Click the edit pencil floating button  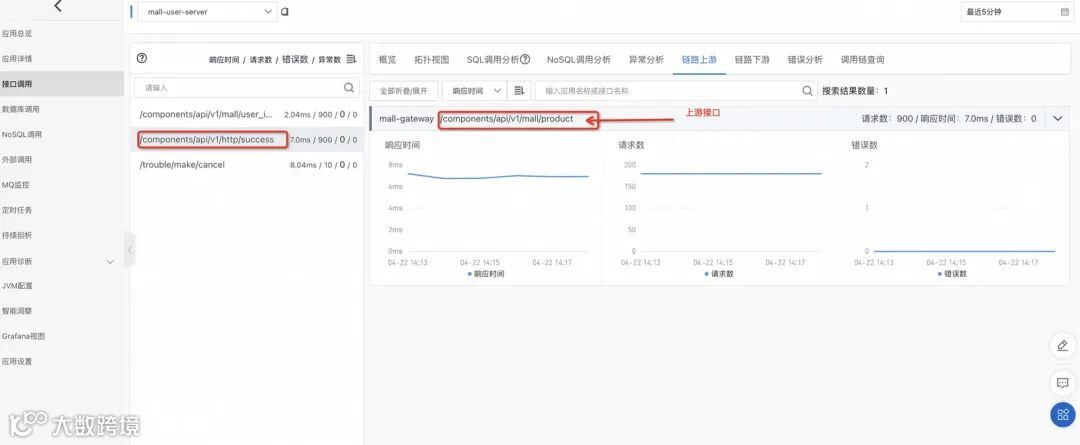1063,345
